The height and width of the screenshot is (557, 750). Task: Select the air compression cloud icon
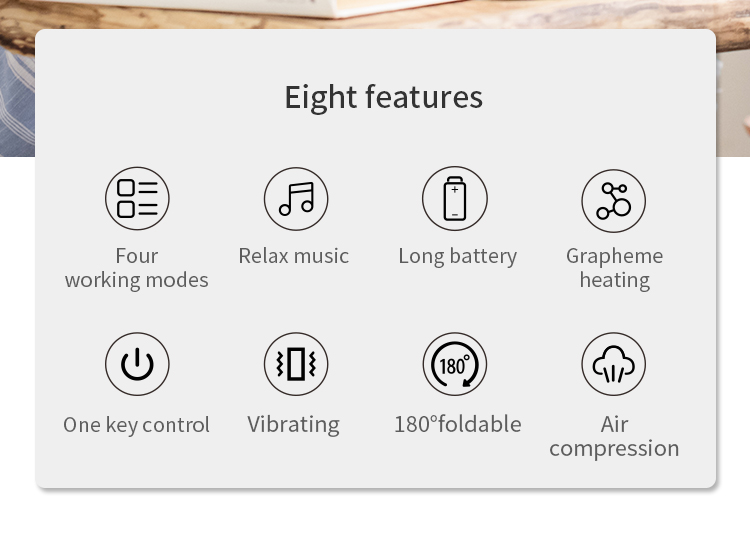click(613, 364)
